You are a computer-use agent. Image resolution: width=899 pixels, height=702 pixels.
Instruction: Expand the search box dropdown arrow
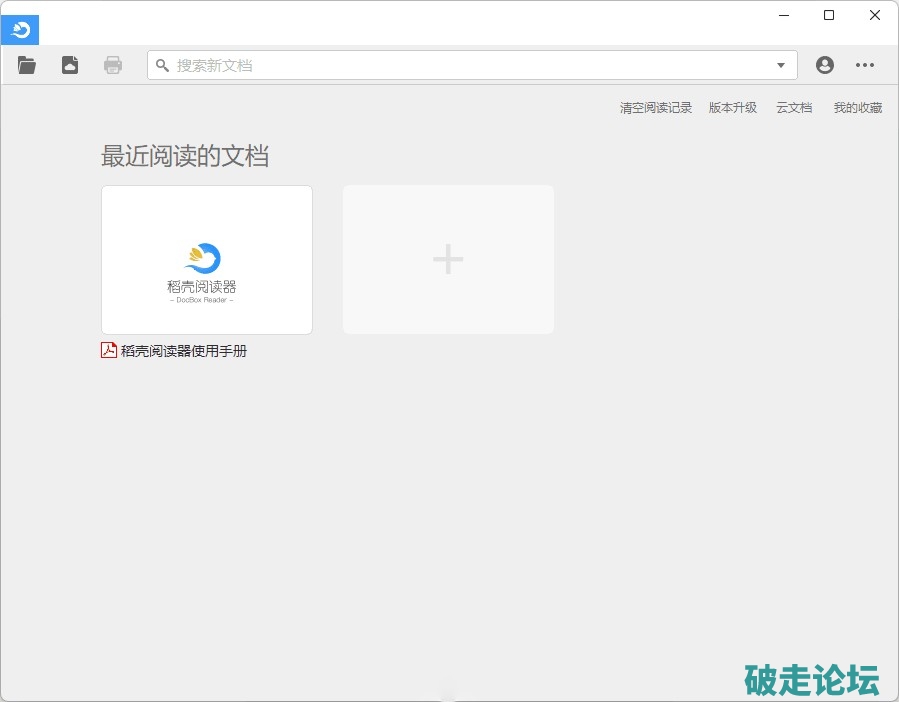point(781,65)
